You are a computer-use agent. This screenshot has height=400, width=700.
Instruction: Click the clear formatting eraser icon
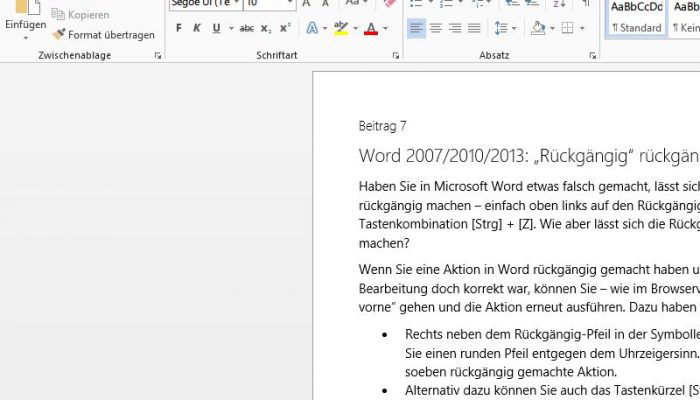(390, 4)
